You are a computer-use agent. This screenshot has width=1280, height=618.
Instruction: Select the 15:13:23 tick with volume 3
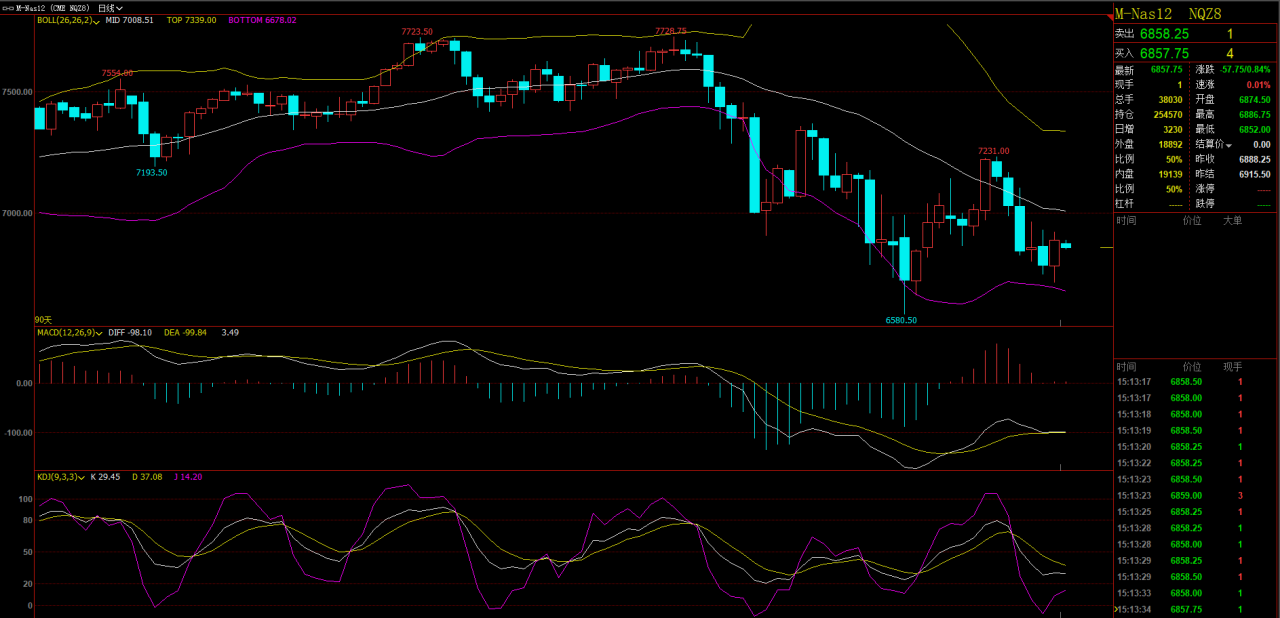(1190, 495)
